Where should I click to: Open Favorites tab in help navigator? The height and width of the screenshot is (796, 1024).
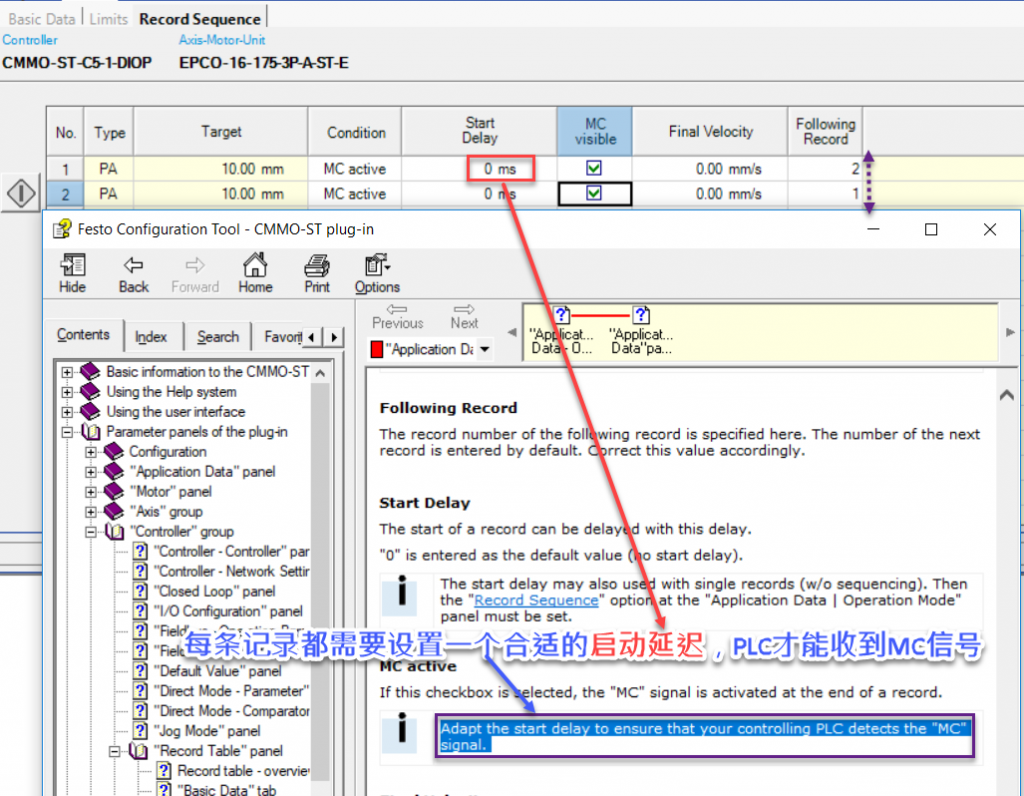pyautogui.click(x=281, y=337)
